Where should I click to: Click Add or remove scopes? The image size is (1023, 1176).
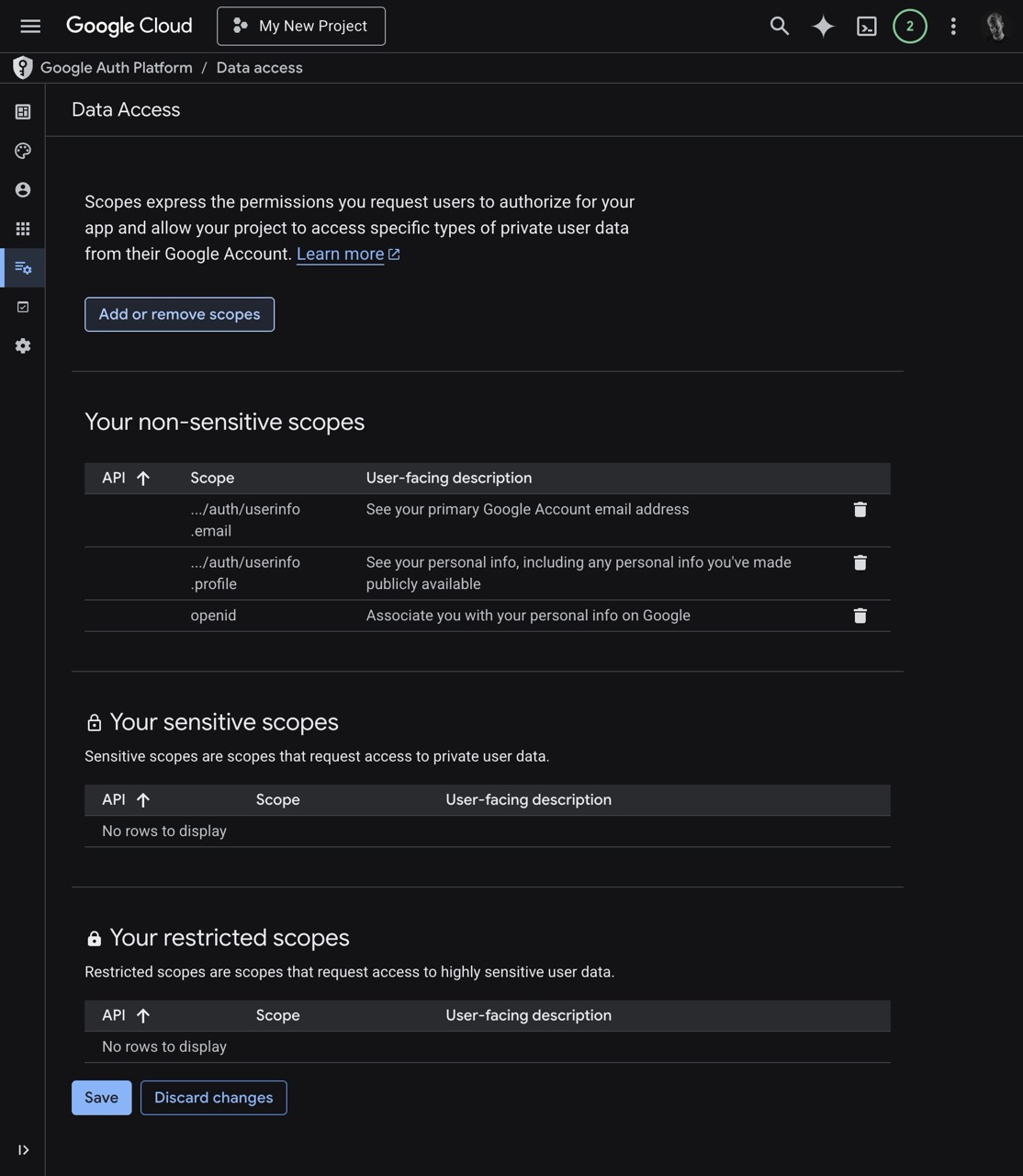(179, 313)
